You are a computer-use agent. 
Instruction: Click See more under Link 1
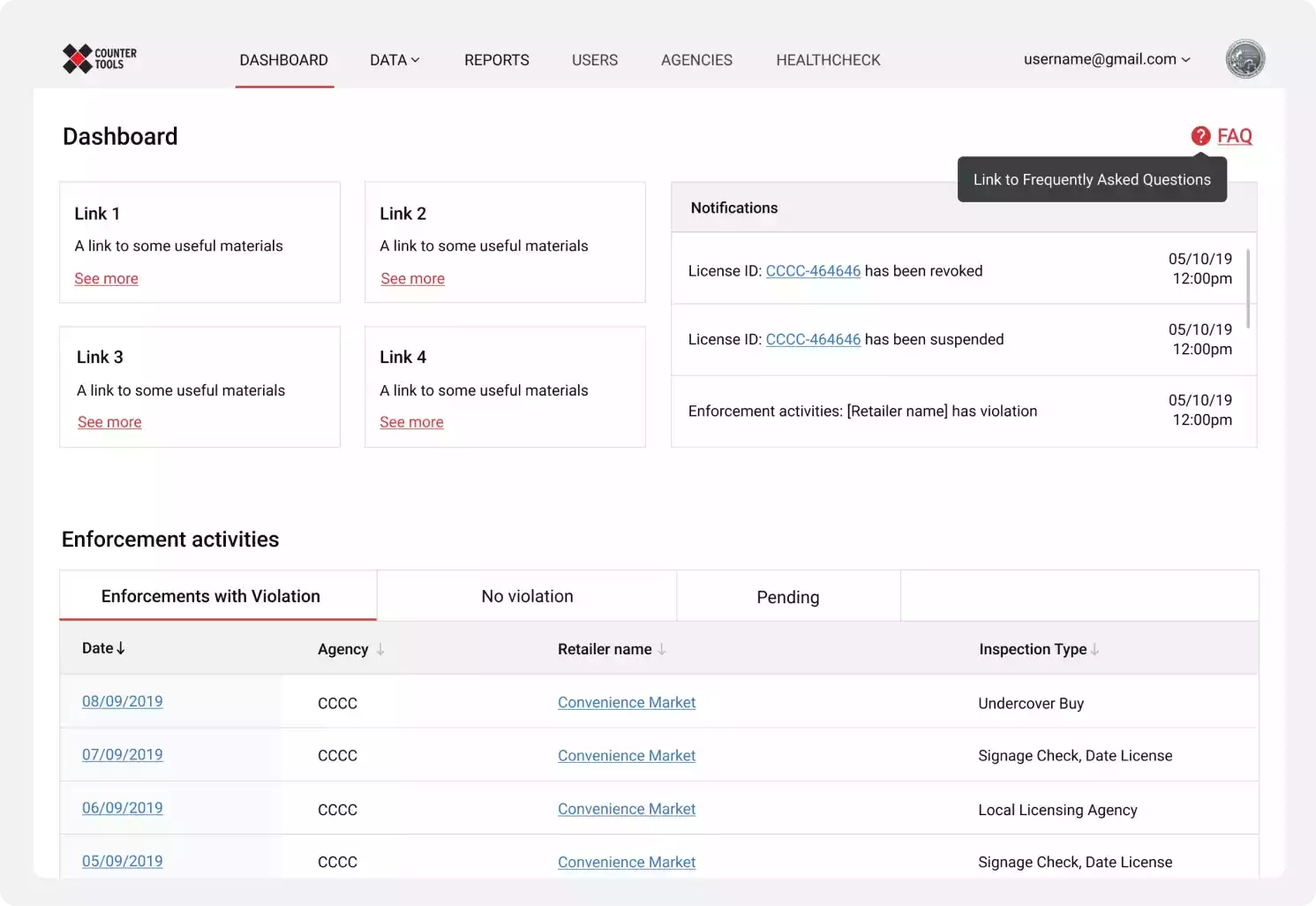(106, 278)
